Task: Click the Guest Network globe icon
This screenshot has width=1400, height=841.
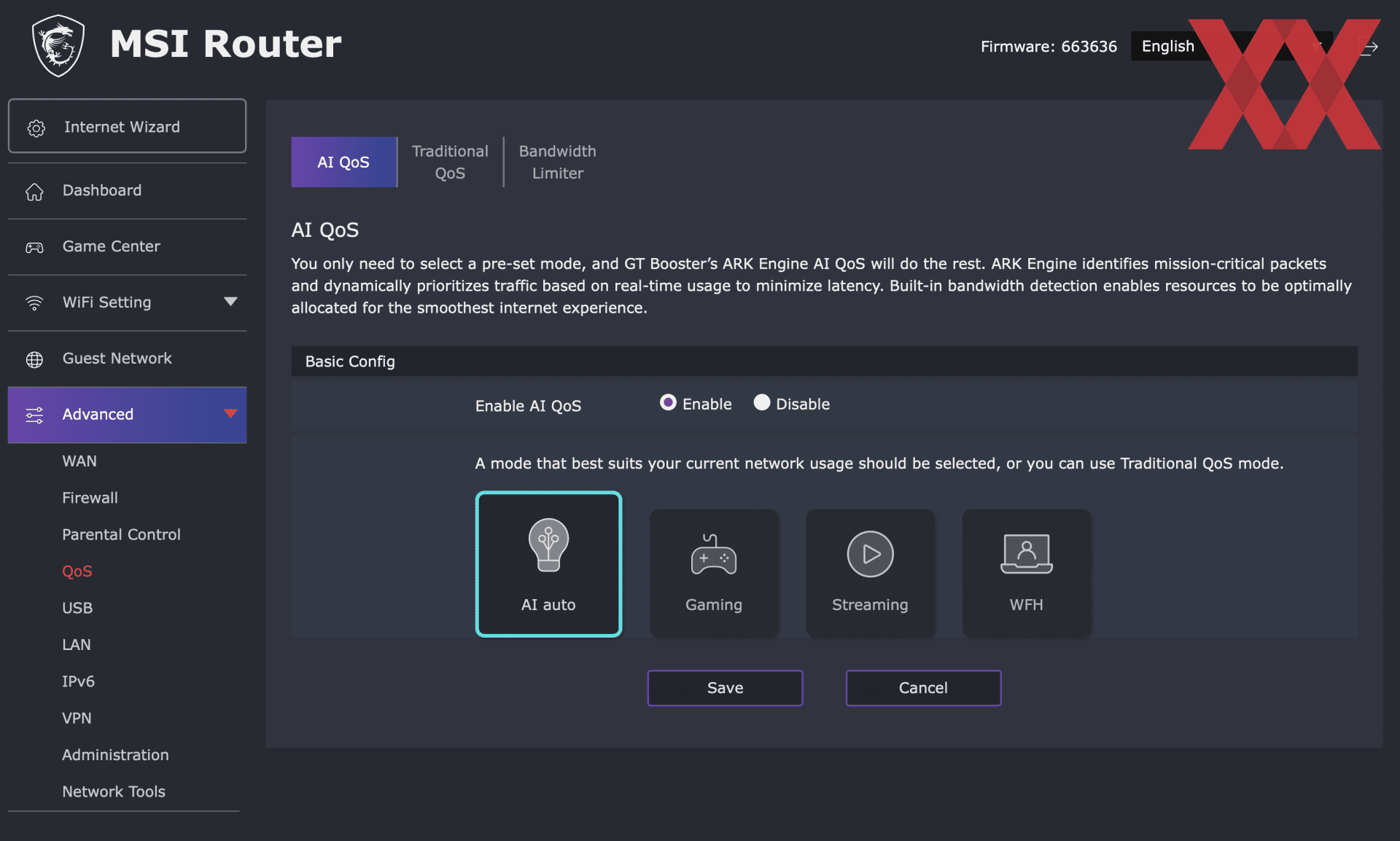Action: (x=34, y=359)
